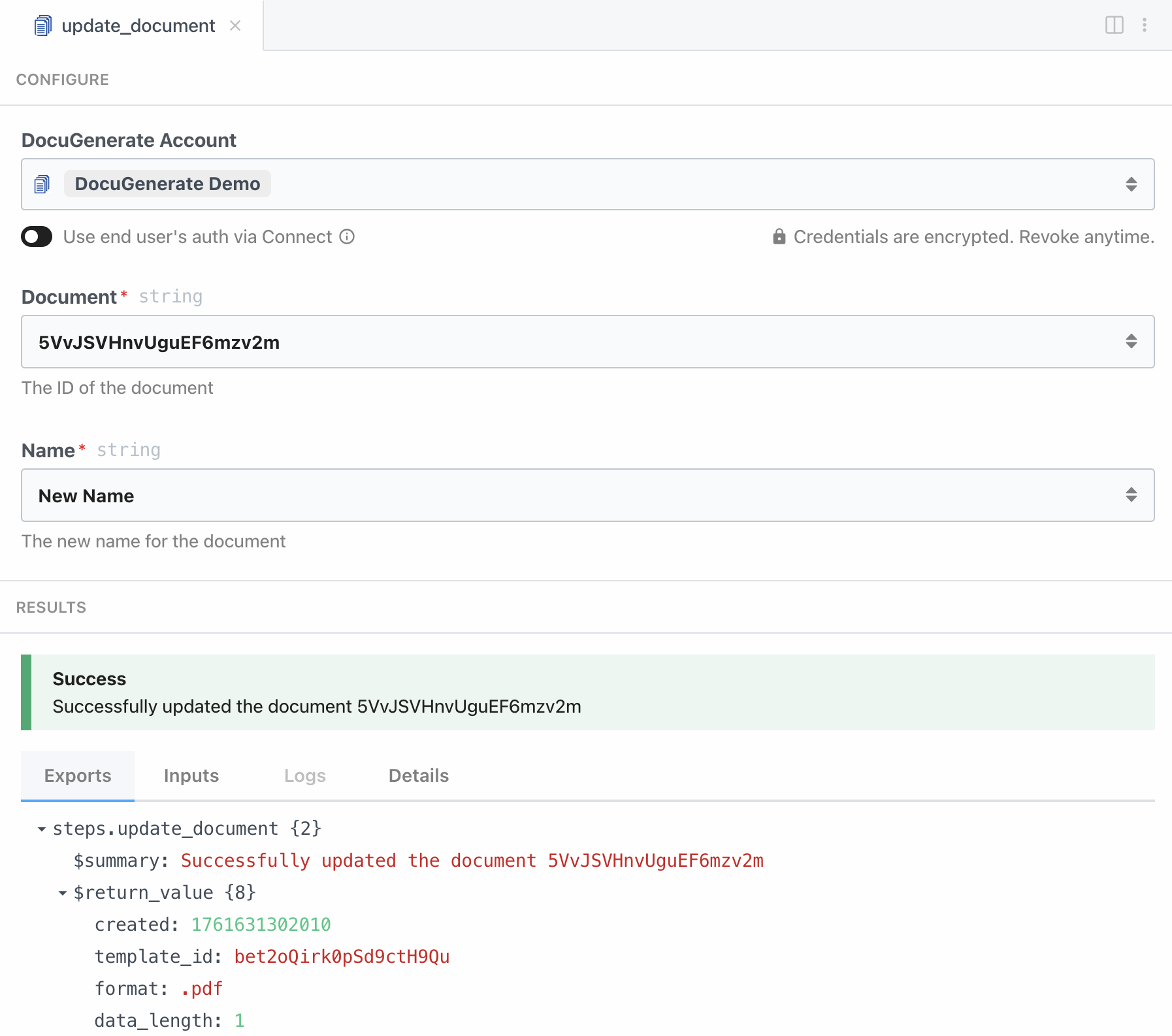The height and width of the screenshot is (1036, 1172).
Task: Open the Document ID dropdown arrows
Action: click(1131, 341)
